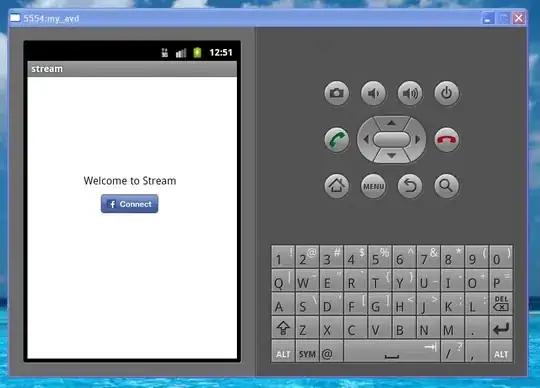Click the 12:51 clock in status bar
Screen dimensions: 540x388
[x=221, y=52]
